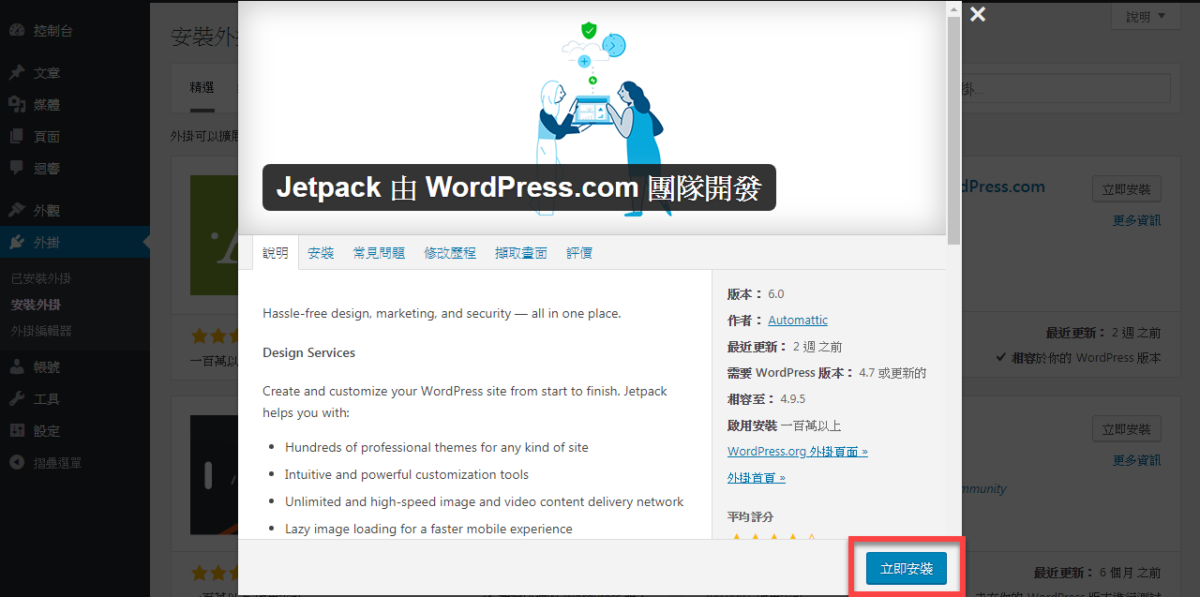The image size is (1200, 597).
Task: Click 立即安裝 on first background plugin card
Action: click(x=1126, y=190)
